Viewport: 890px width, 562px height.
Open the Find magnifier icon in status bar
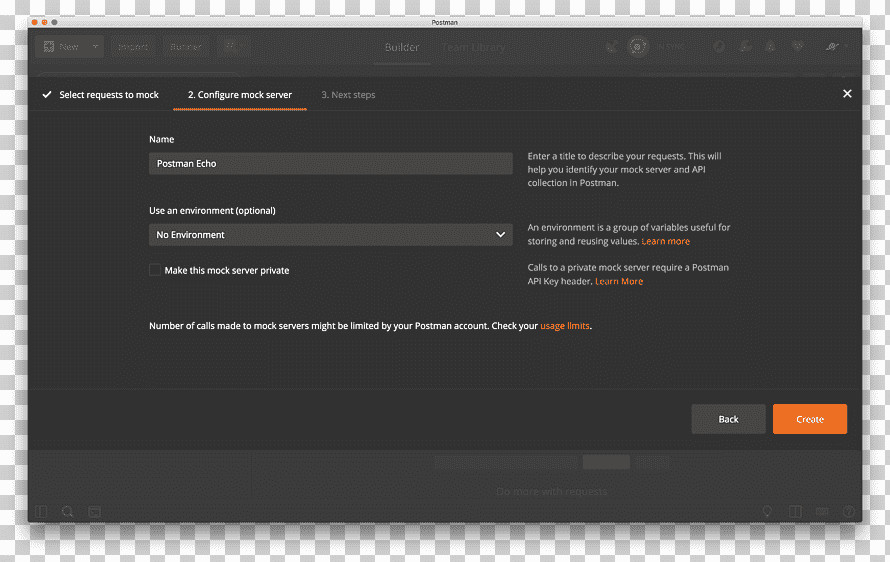coord(68,512)
